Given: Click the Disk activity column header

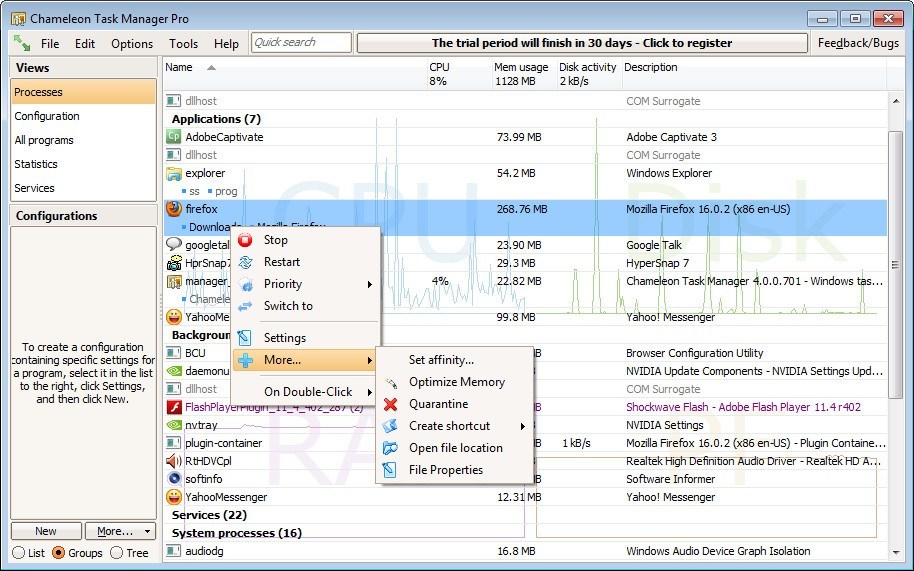Looking at the screenshot, I should click(x=589, y=74).
